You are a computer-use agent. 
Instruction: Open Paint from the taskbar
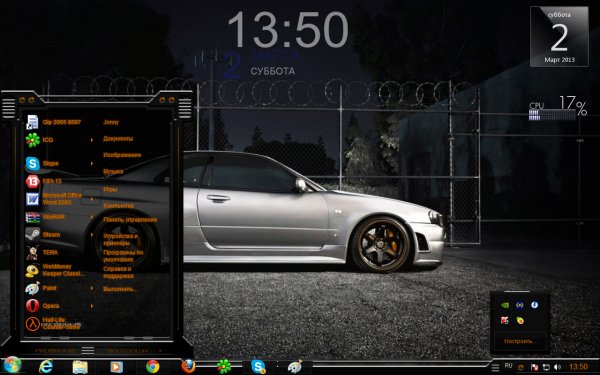pyautogui.click(x=295, y=367)
